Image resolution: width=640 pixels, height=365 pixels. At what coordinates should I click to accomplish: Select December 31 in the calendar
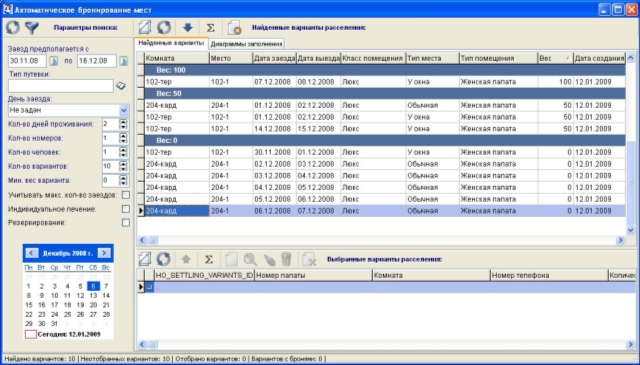pos(54,324)
